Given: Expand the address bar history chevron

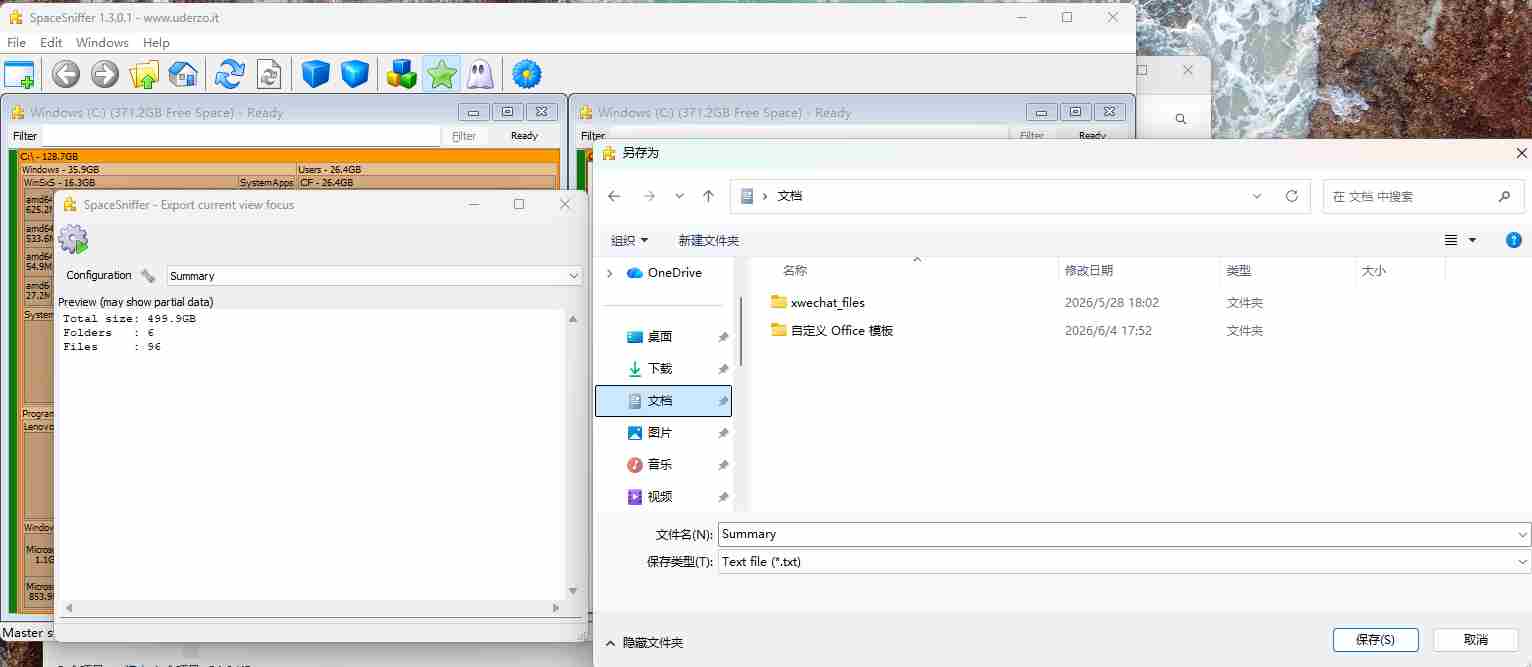Looking at the screenshot, I should 1257,196.
